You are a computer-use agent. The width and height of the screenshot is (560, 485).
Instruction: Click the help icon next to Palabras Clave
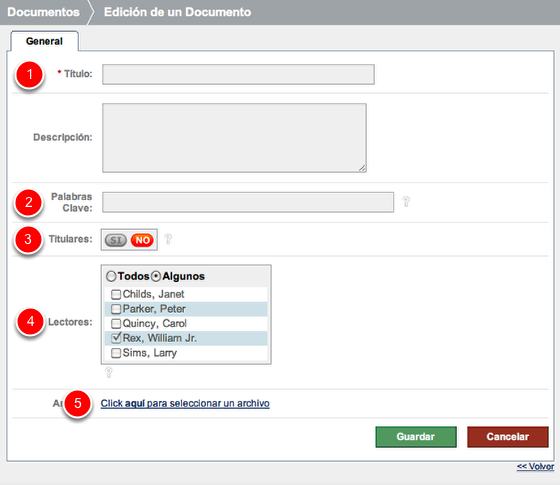[406, 201]
